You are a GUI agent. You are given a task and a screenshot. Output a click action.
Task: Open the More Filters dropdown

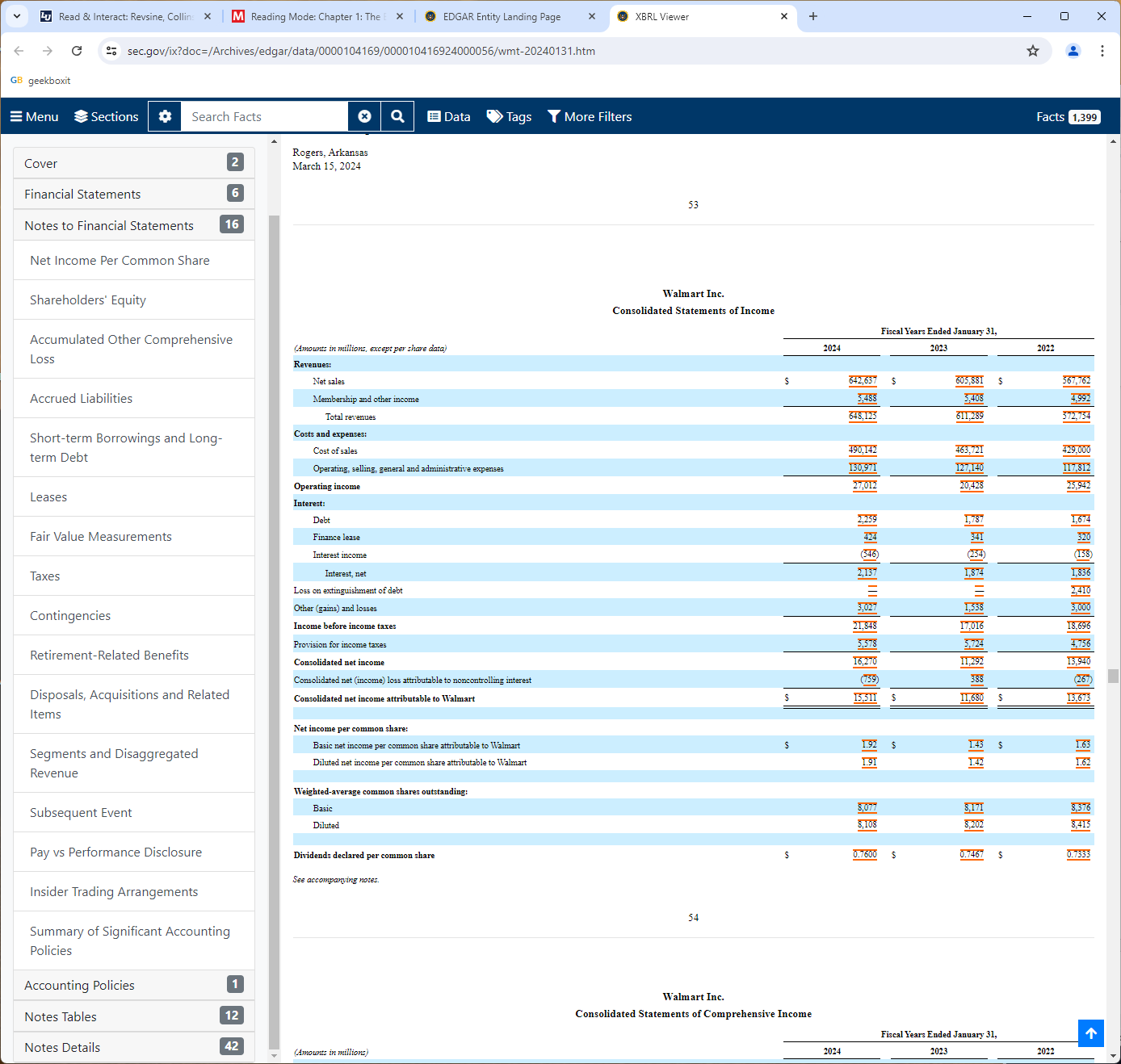[590, 116]
